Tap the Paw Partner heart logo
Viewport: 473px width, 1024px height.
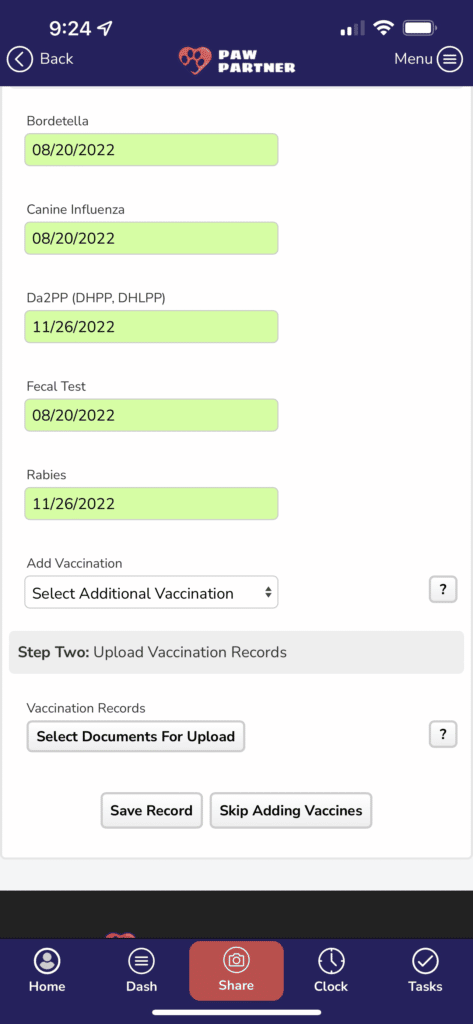click(x=195, y=60)
